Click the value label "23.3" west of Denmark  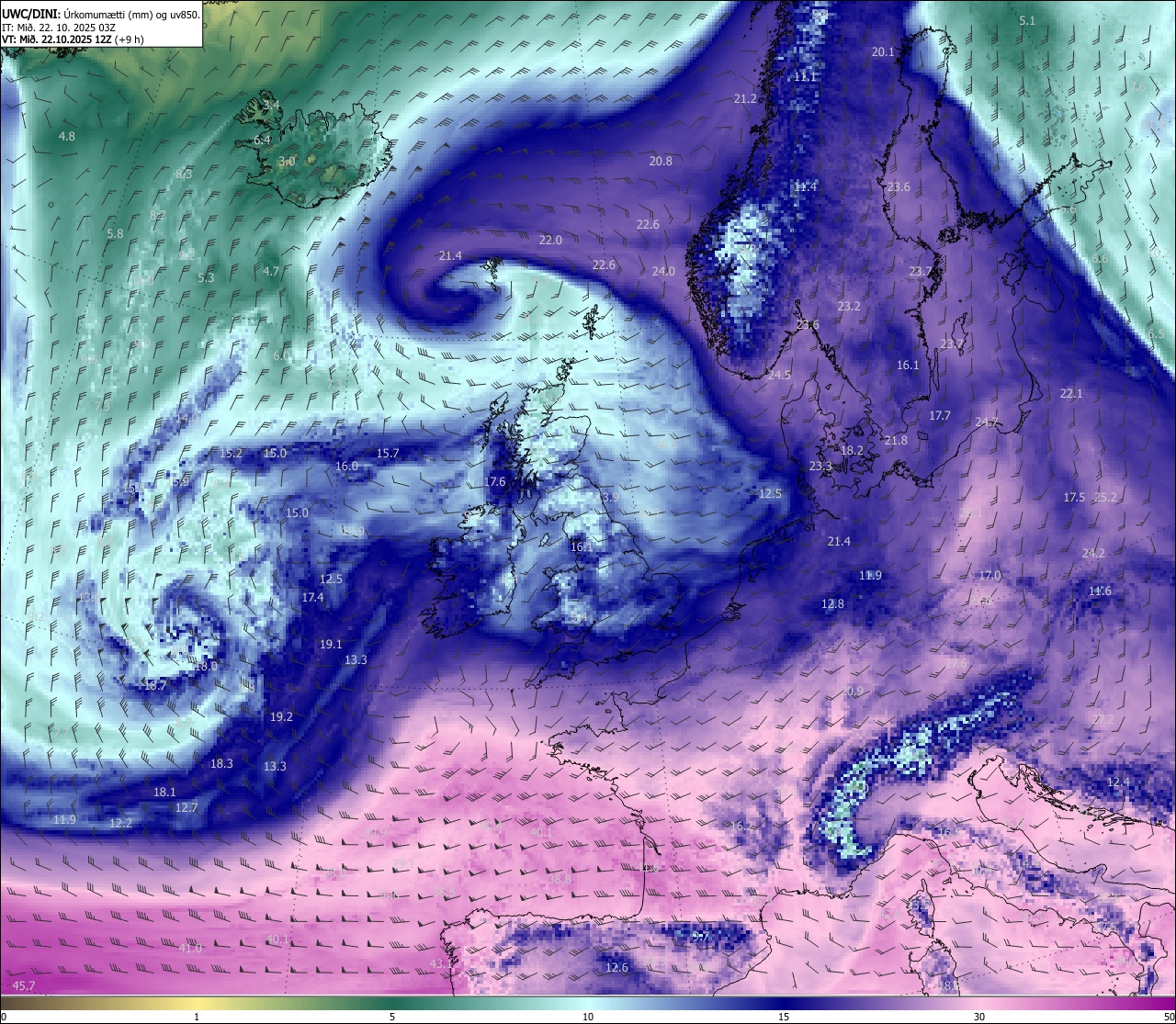coord(820,466)
